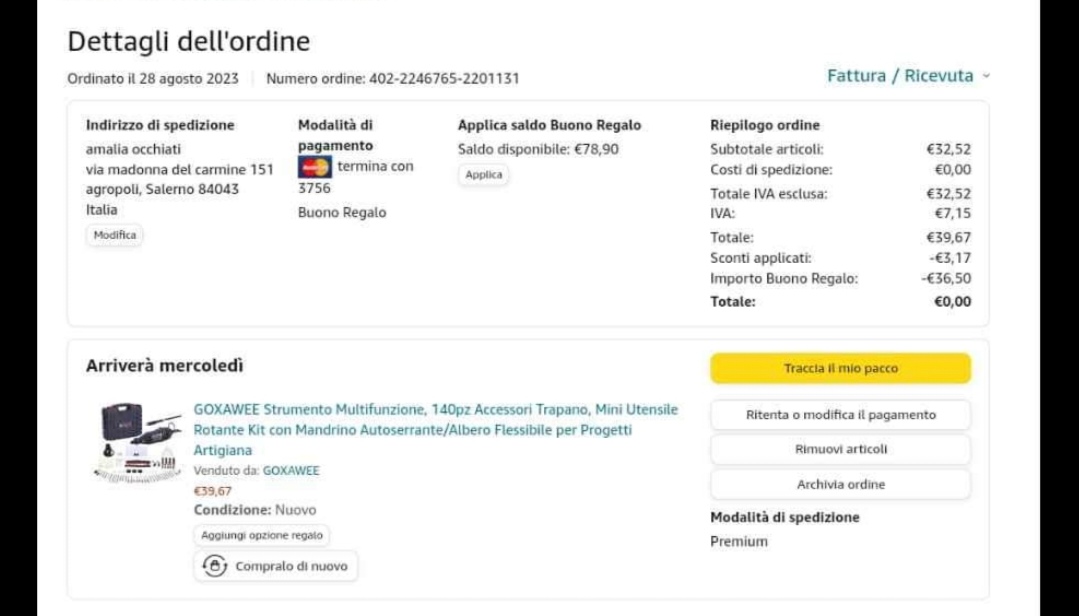
Task: Click the red €39,67 item price
Action: [212, 491]
